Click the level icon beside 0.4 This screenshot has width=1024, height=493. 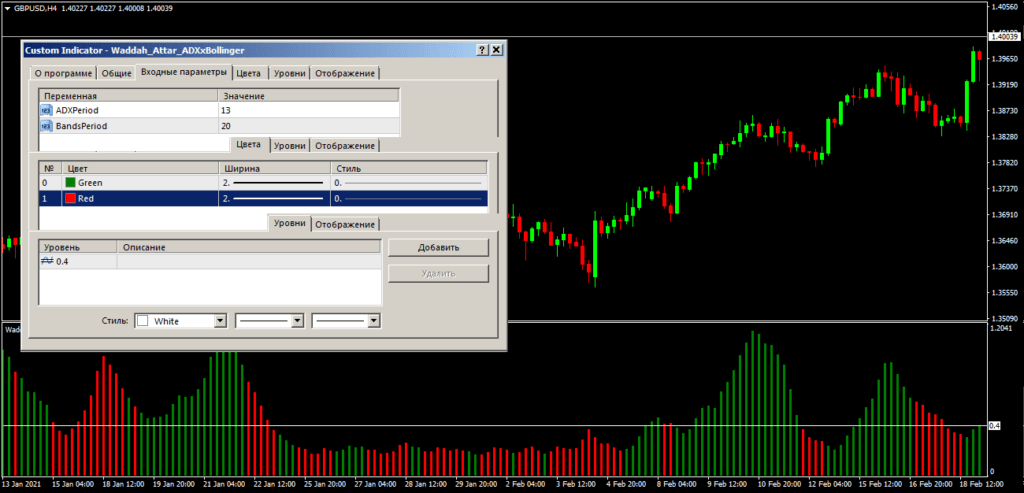pyautogui.click(x=47, y=261)
